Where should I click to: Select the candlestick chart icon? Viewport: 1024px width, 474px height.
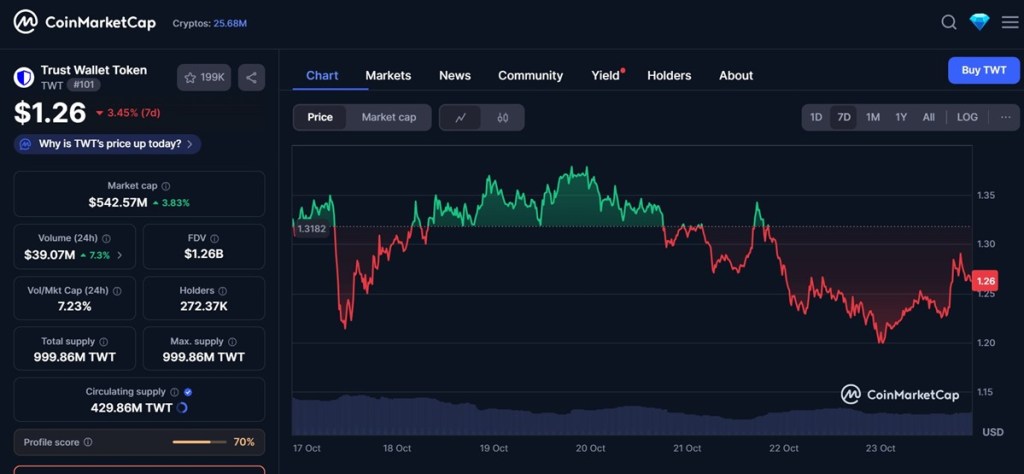[x=502, y=118]
